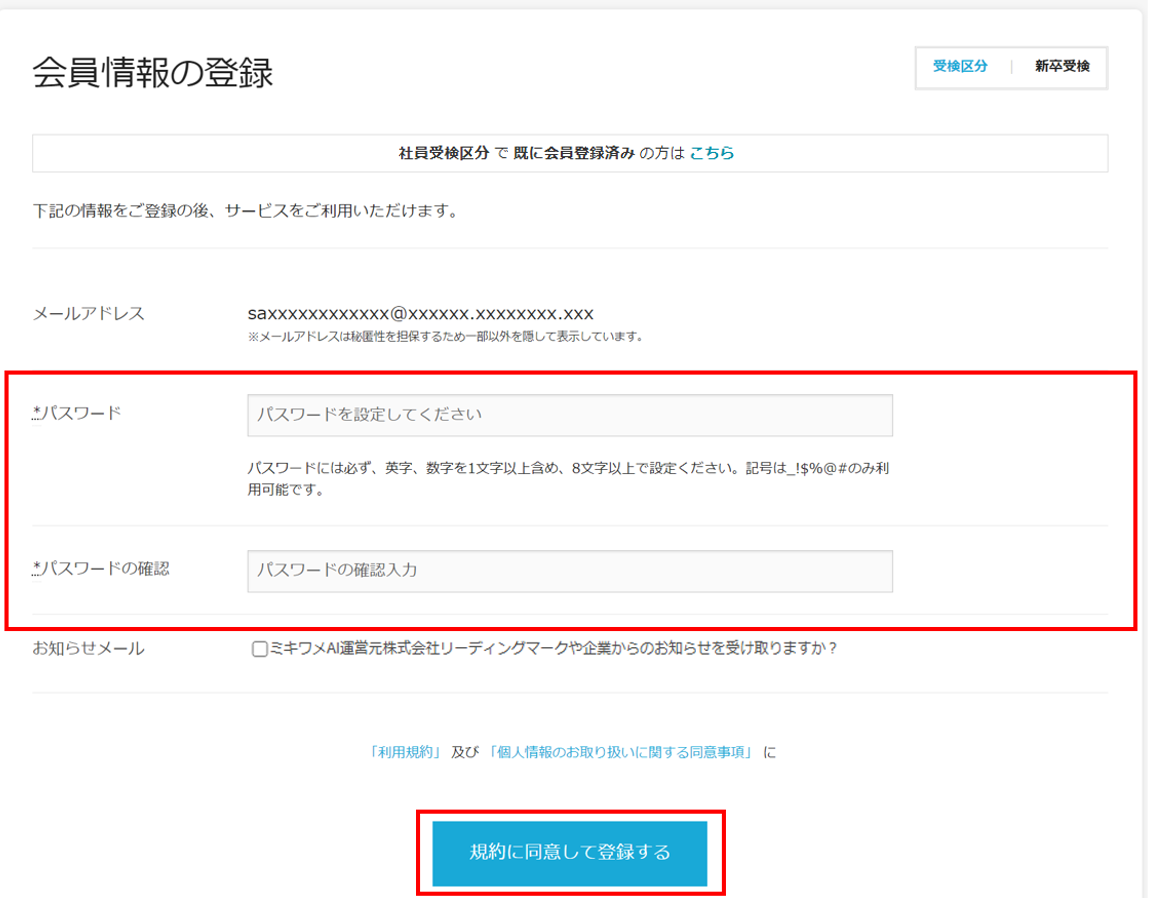
Task: Click the 新卒受検 text at top right
Action: pyautogui.click(x=1062, y=67)
